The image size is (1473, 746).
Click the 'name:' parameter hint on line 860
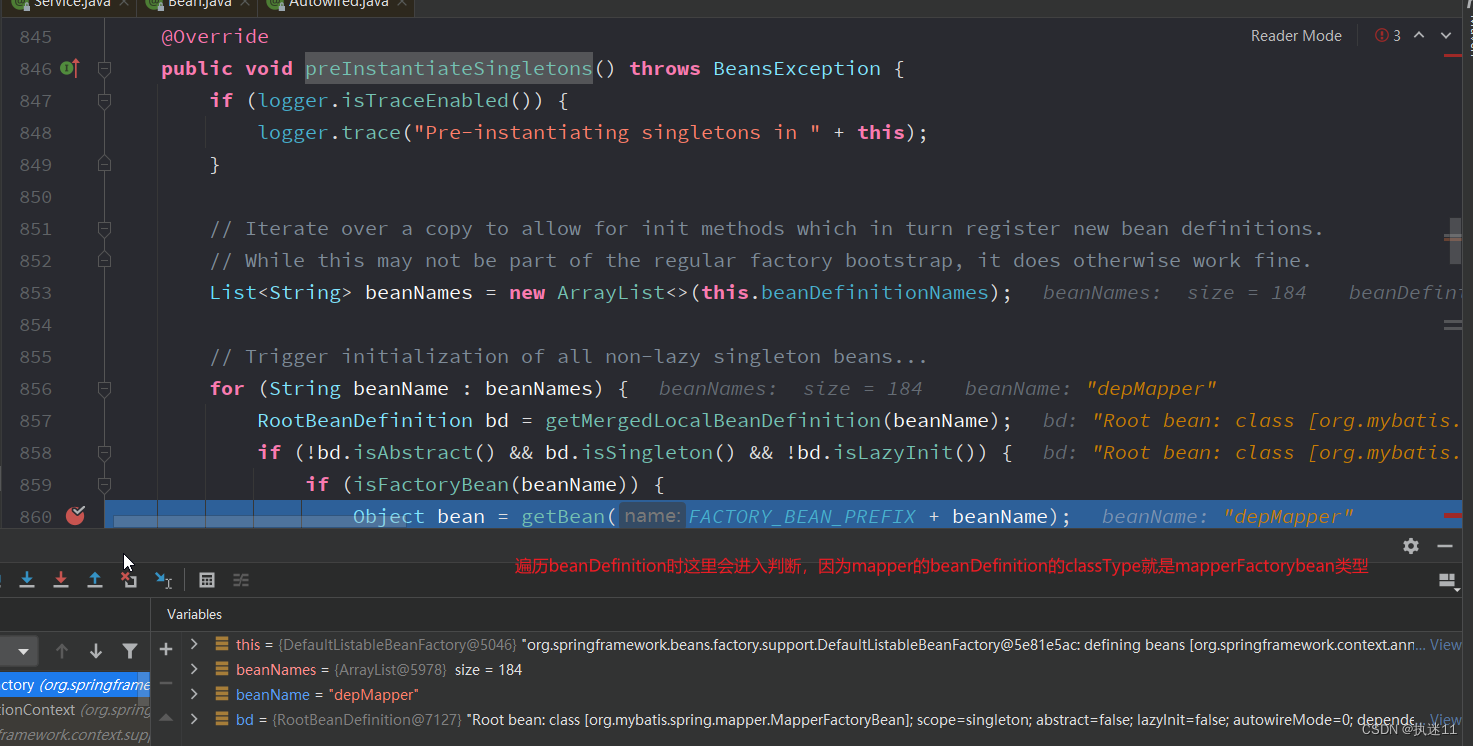tap(652, 516)
